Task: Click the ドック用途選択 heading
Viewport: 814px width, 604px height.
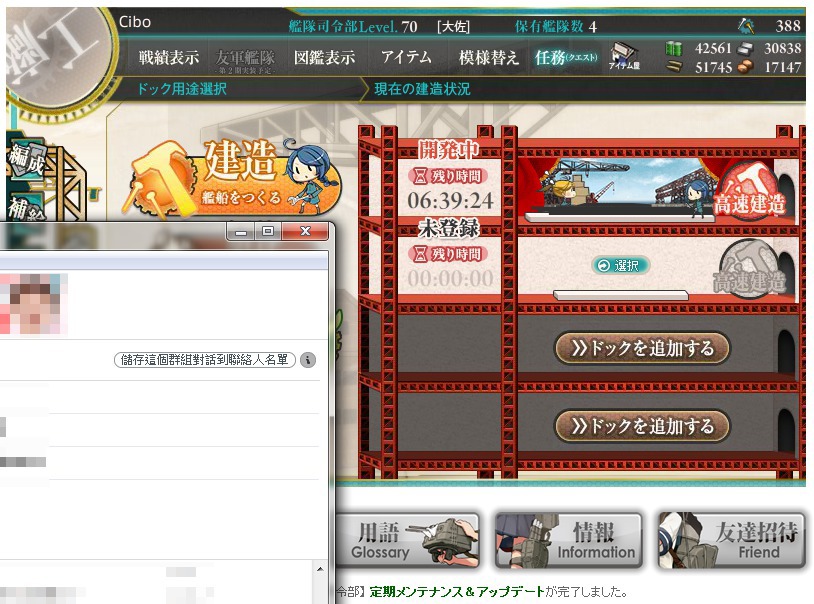Action: (x=182, y=89)
